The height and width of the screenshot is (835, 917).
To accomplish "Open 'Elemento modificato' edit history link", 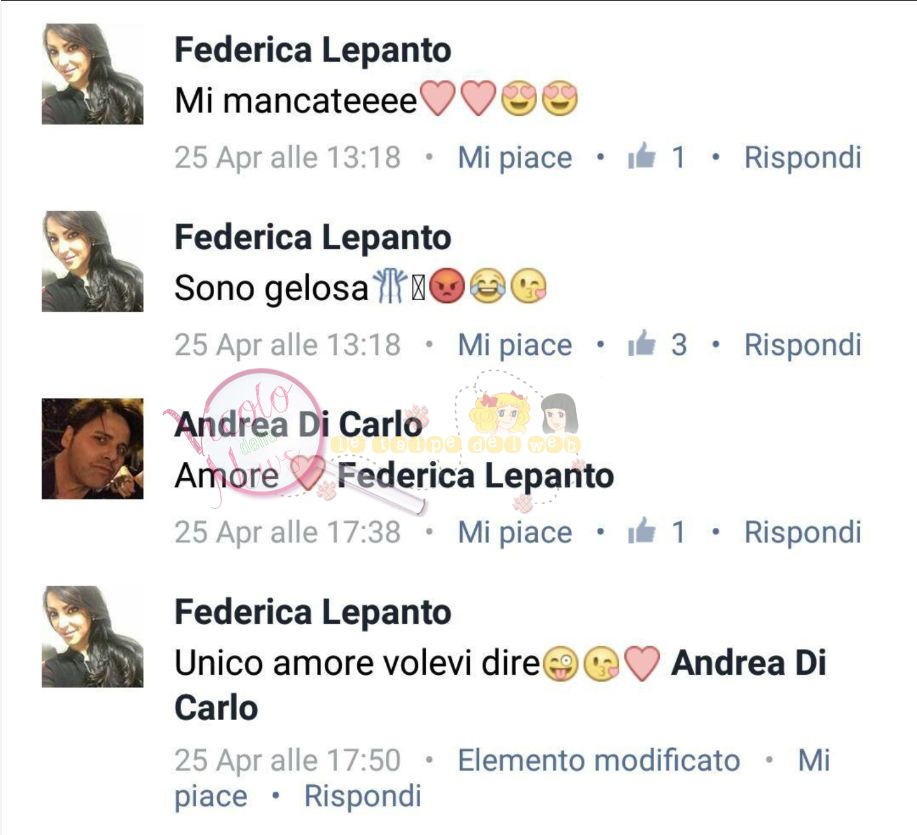I will (599, 761).
